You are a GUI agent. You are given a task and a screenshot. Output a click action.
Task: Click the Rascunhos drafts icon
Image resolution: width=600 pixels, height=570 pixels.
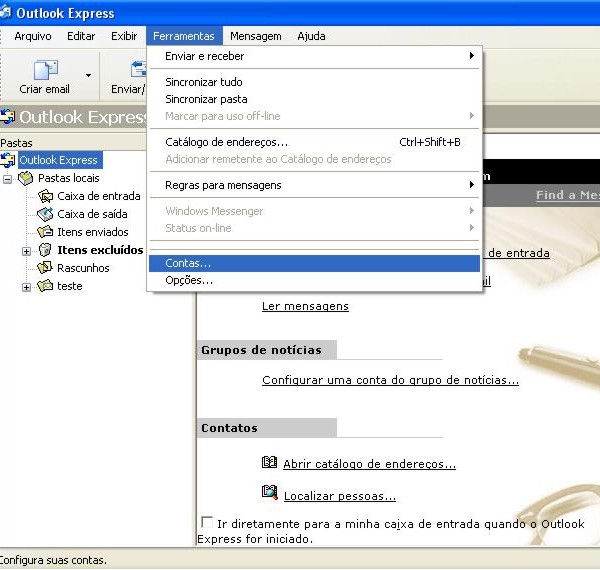[x=45, y=268]
